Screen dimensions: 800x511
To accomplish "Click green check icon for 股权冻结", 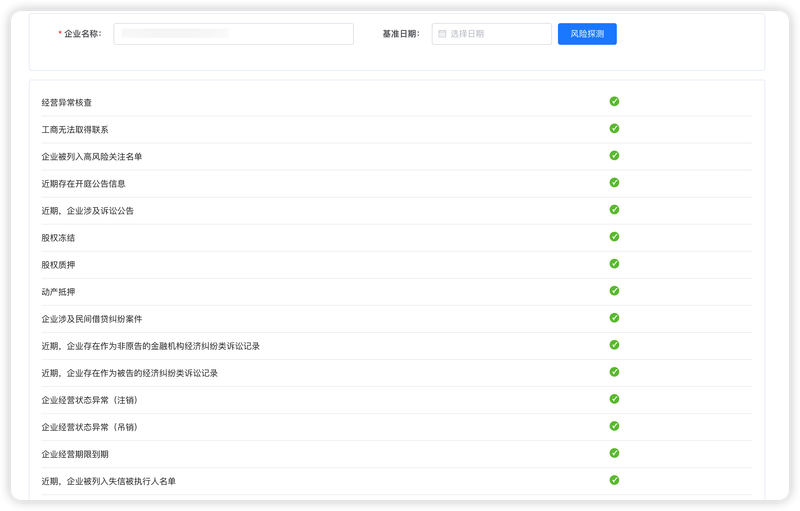I will pos(614,237).
